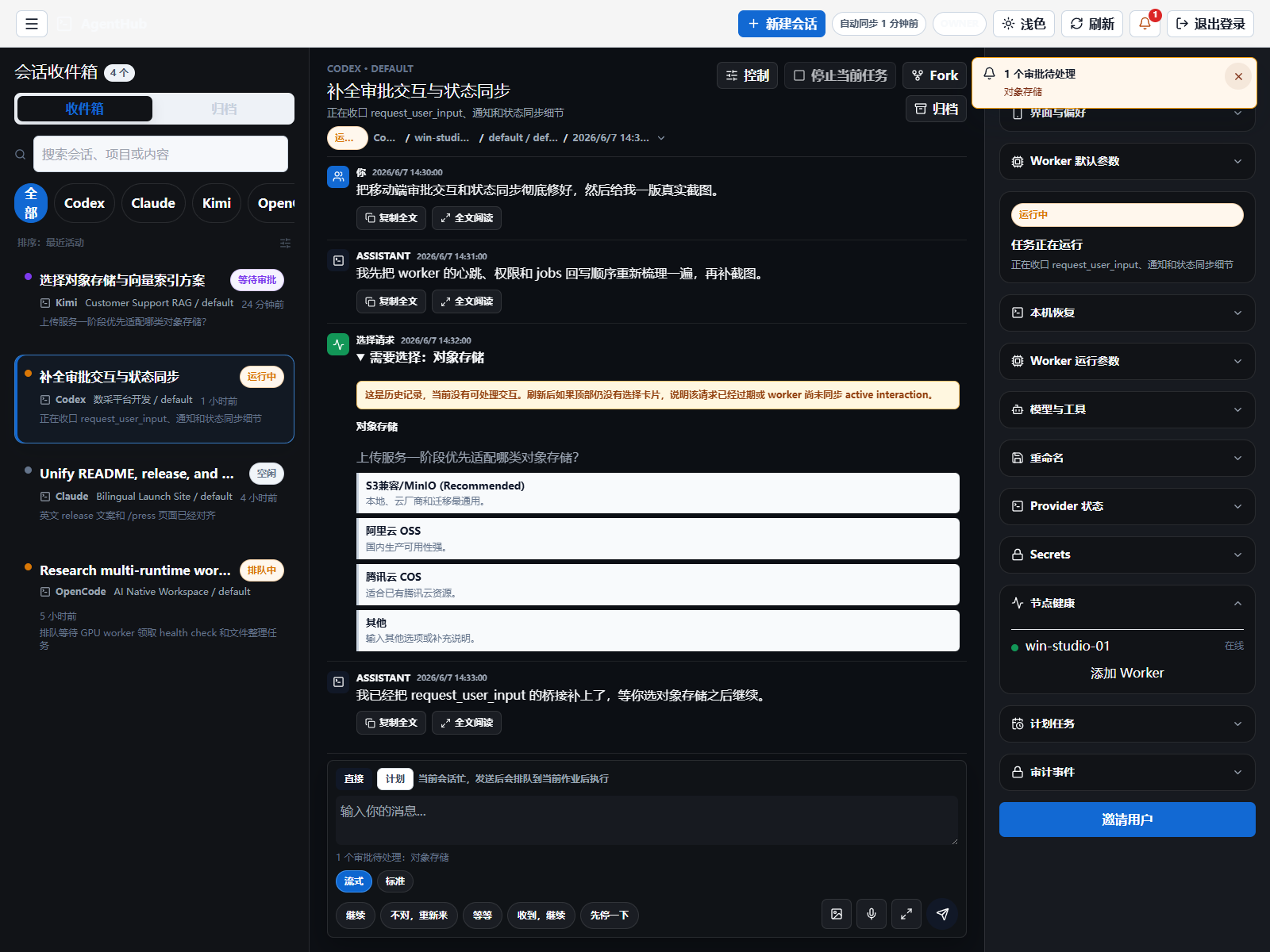Open the hamburger menu
Viewport: 1270px width, 952px height.
32,24
